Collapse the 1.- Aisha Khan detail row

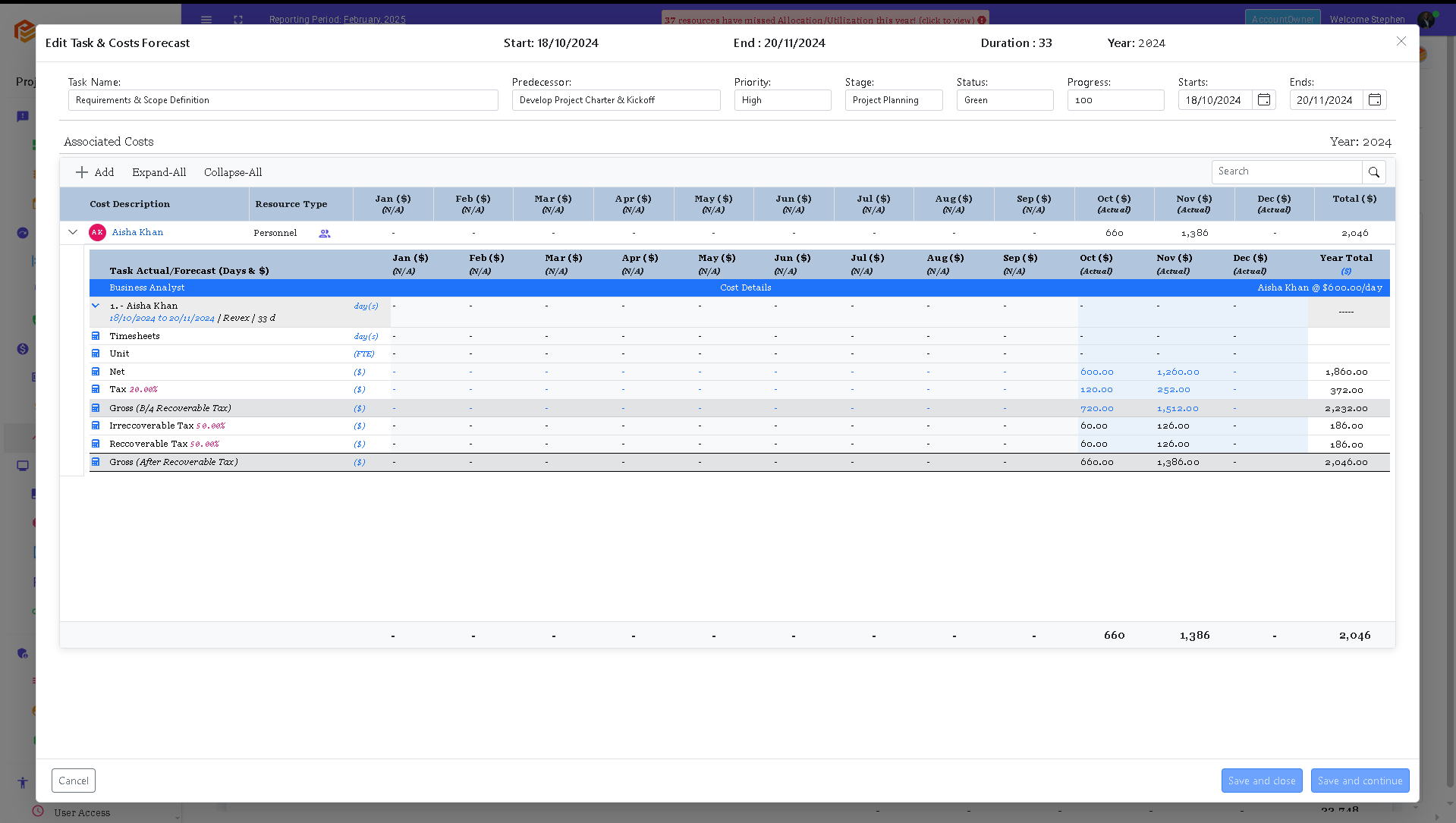96,306
